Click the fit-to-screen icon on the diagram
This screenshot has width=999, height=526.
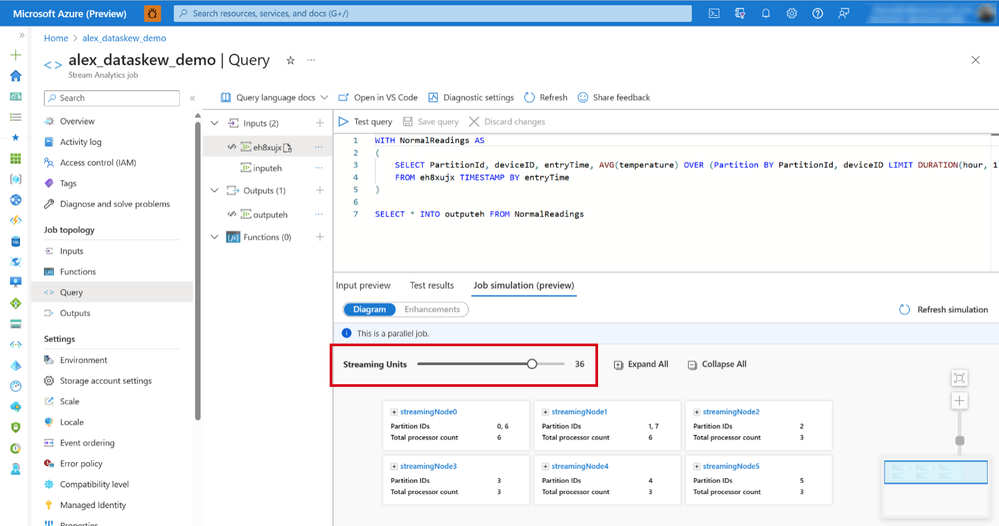[959, 378]
